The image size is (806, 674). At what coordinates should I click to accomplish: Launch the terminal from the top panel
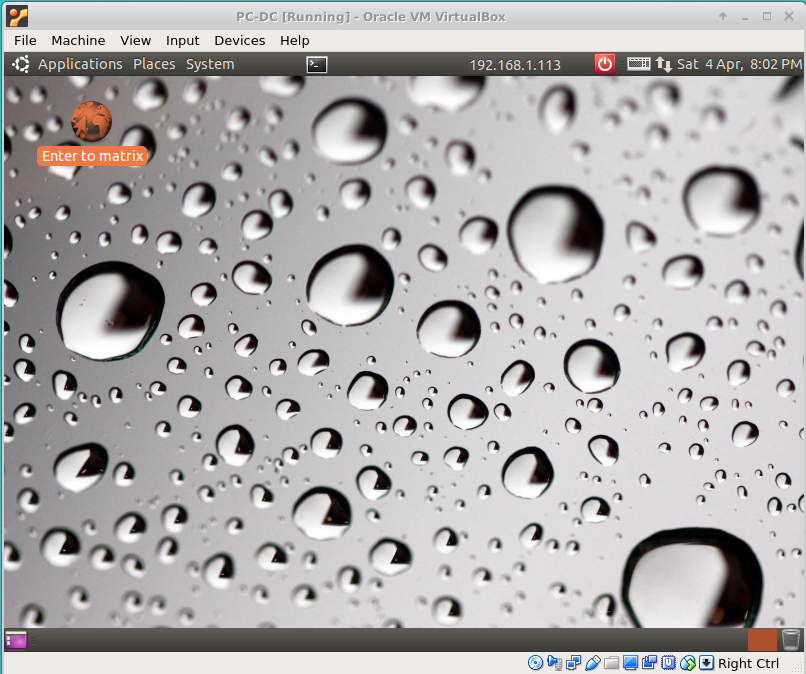pos(317,65)
